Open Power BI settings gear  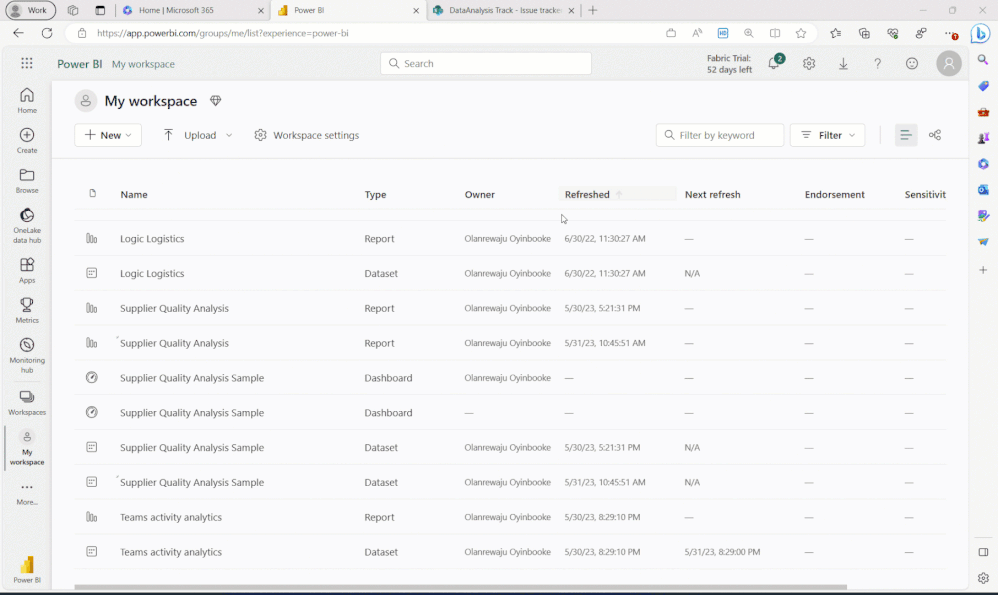pyautogui.click(x=808, y=63)
